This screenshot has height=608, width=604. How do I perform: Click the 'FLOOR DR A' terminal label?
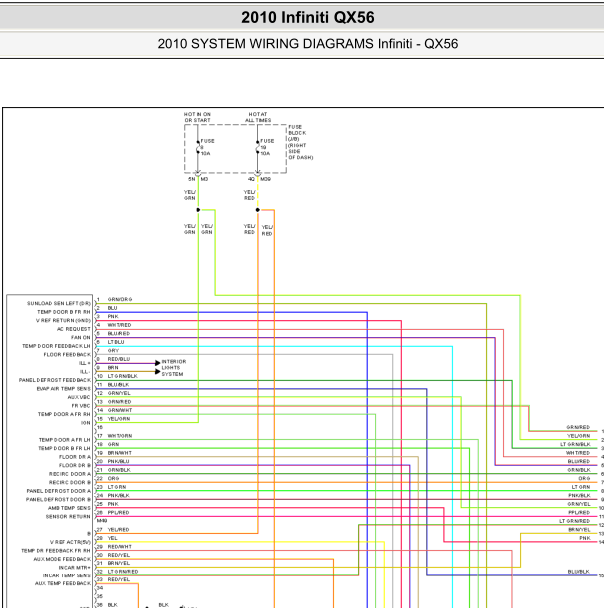click(75, 457)
